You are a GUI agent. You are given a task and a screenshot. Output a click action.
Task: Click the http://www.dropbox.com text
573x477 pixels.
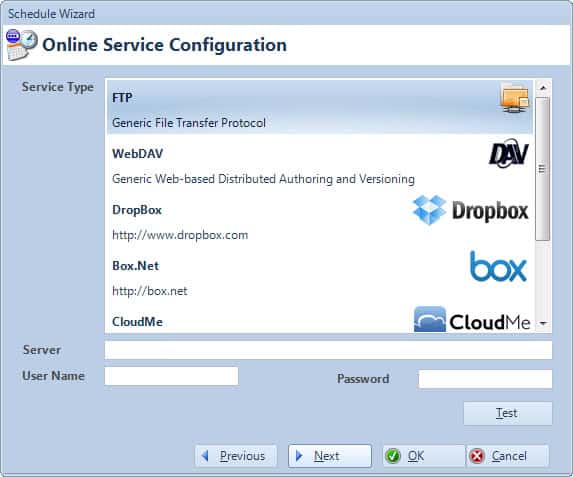pyautogui.click(x=180, y=235)
